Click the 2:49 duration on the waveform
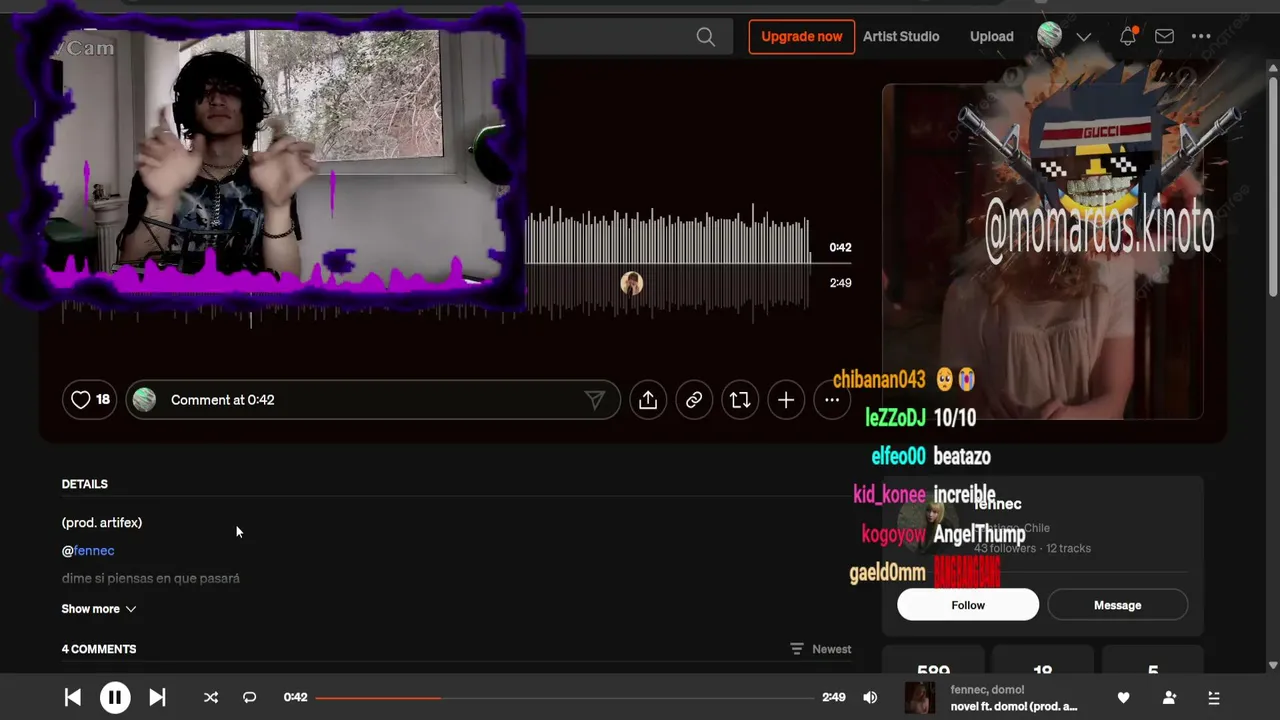Screen dimensions: 1280x720 point(840,283)
